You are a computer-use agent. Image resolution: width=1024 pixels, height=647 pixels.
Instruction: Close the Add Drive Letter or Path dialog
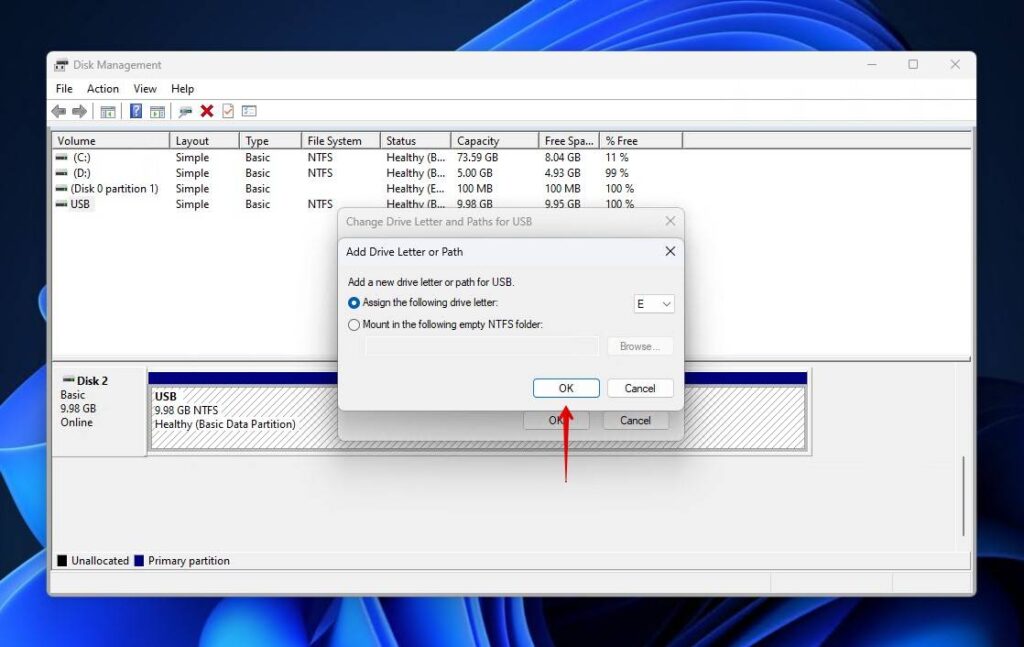[669, 251]
